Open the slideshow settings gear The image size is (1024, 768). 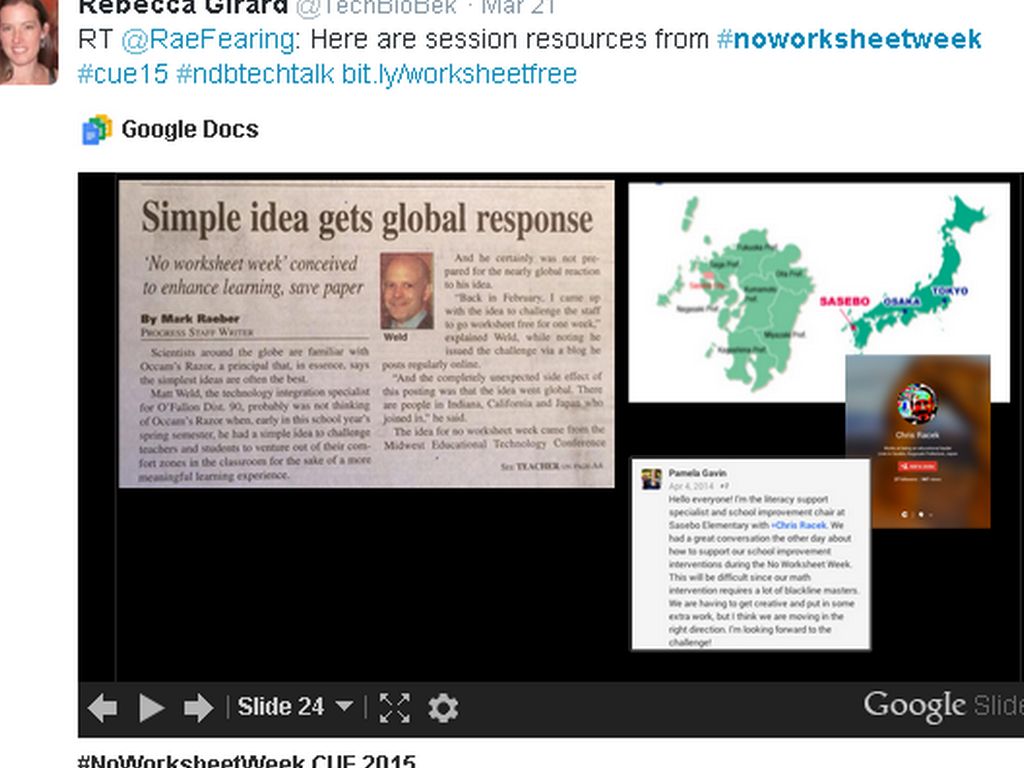tap(442, 708)
